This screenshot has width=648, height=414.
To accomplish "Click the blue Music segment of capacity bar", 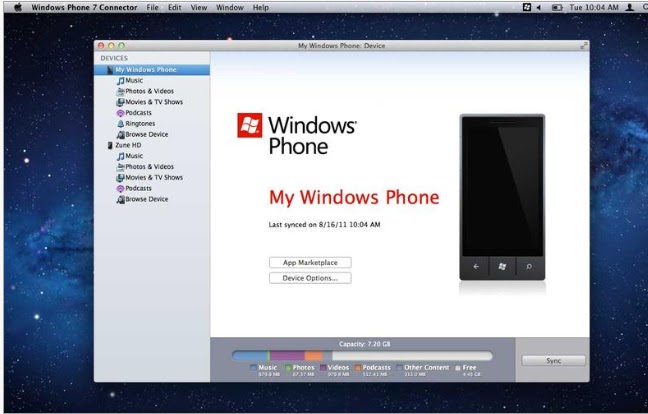I will [250, 355].
